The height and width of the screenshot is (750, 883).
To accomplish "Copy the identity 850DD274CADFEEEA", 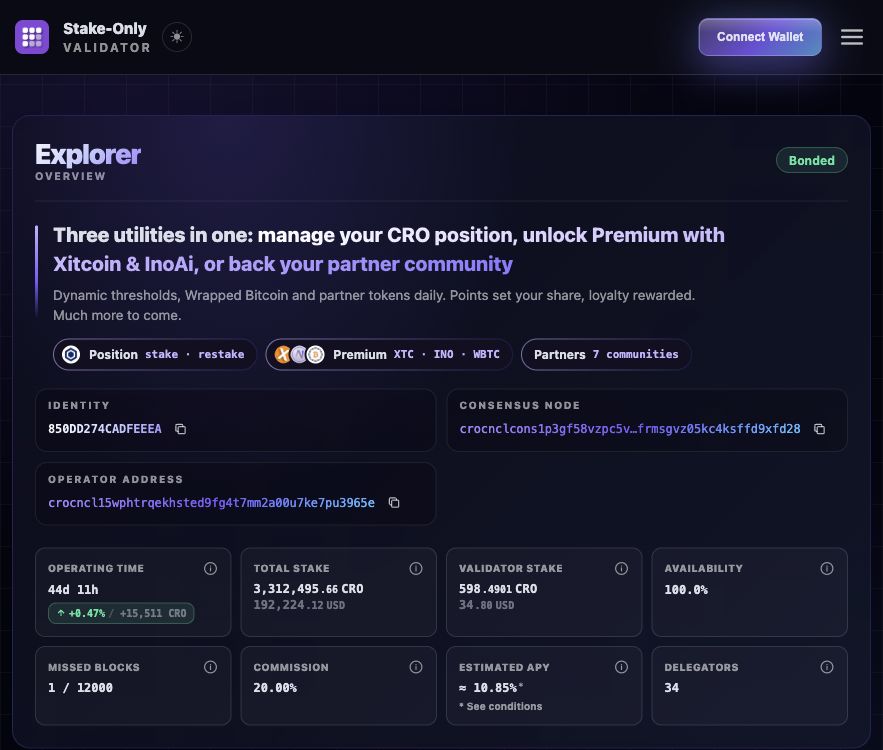I will tap(180, 429).
